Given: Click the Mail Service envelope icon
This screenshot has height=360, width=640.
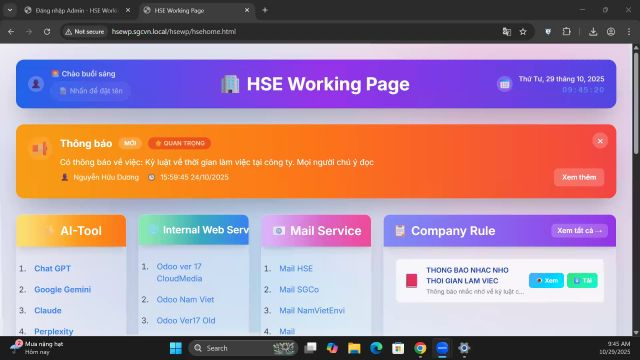Looking at the screenshot, I should point(279,231).
